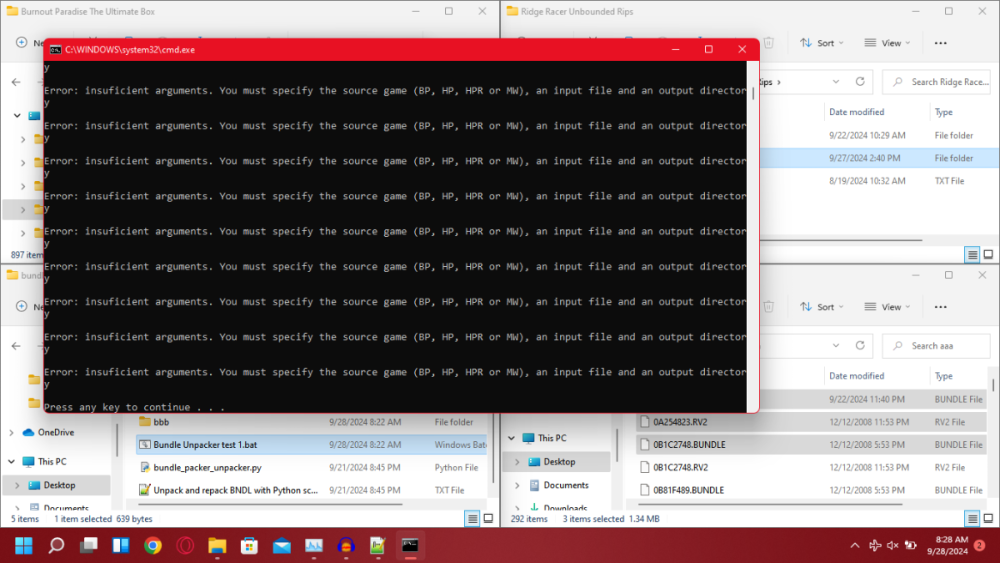
Task: Open See more menu in Ridge Racer window
Action: pos(941,43)
